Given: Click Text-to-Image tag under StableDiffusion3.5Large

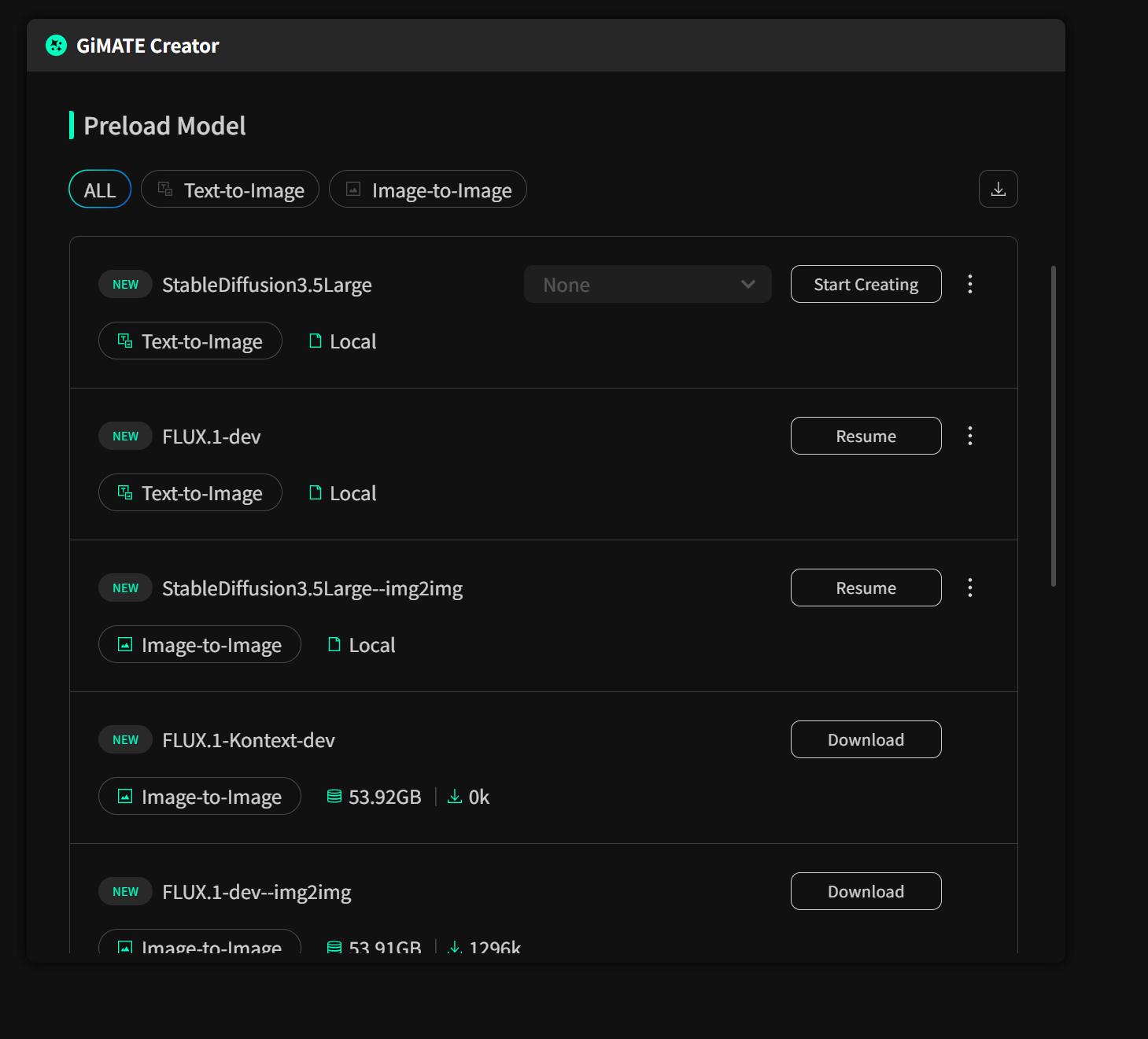Looking at the screenshot, I should click(x=190, y=341).
